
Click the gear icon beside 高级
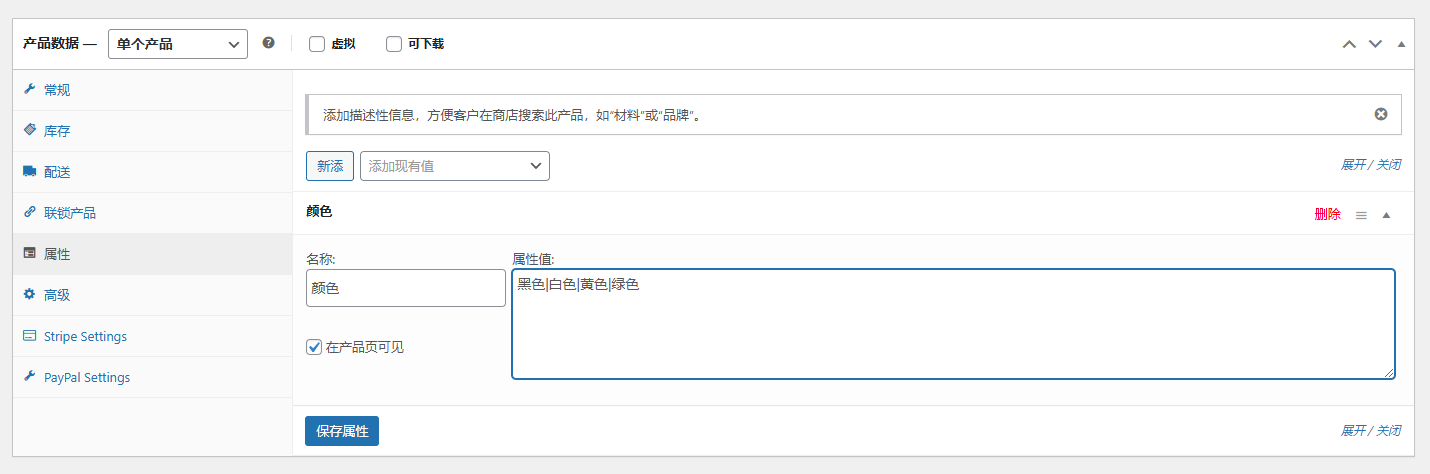click(29, 294)
